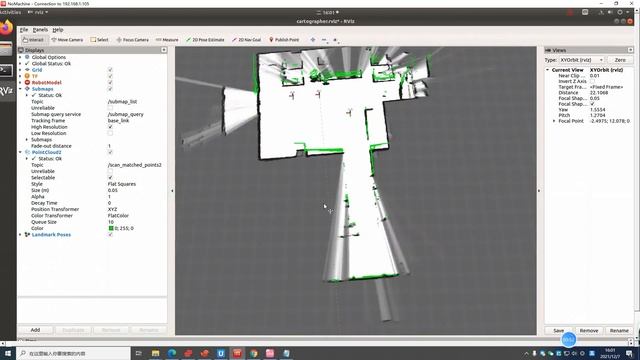
Task: Open the Ubuntu Activities overview
Action: pyautogui.click(x=10, y=12)
